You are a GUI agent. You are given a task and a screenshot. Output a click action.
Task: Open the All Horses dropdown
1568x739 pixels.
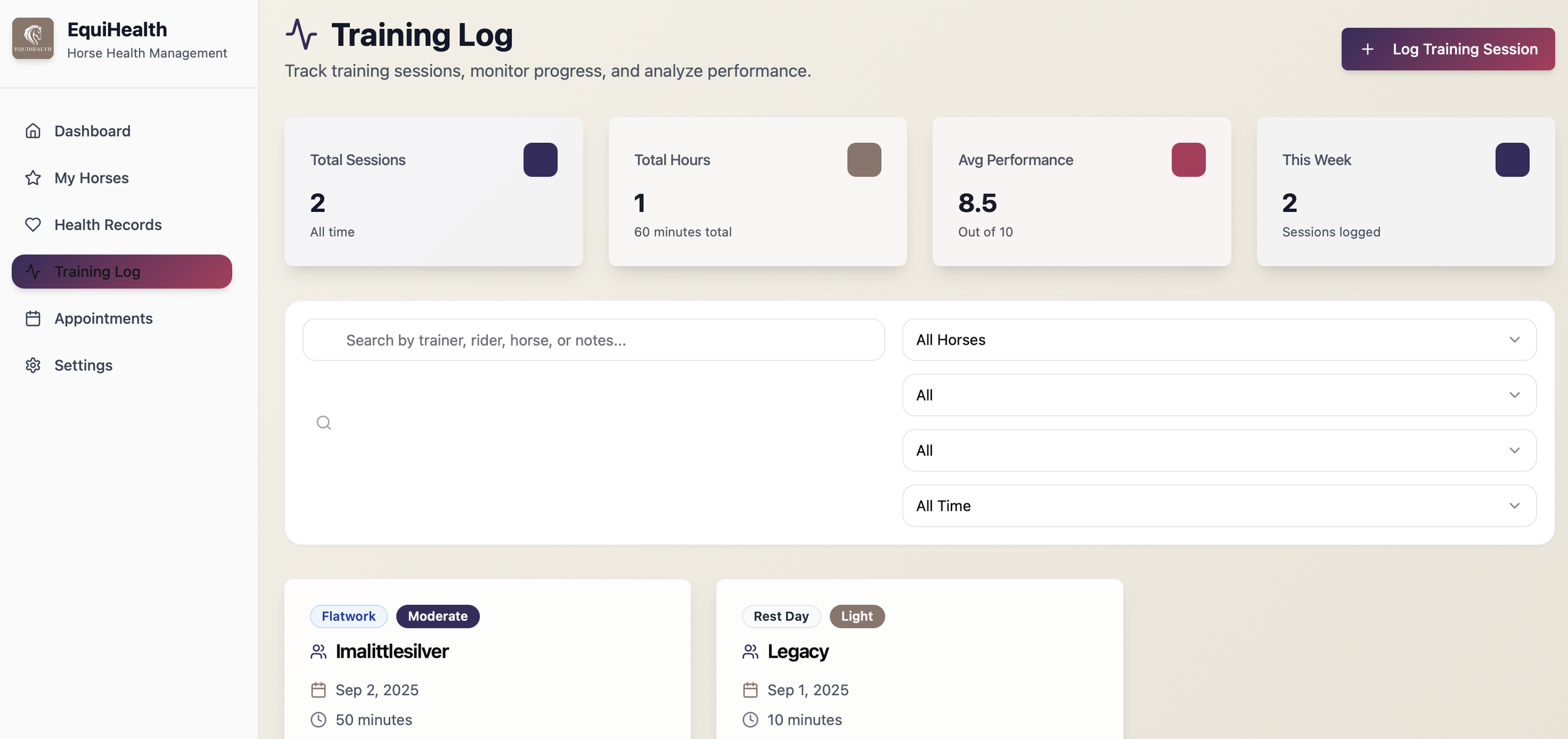[x=1219, y=340]
